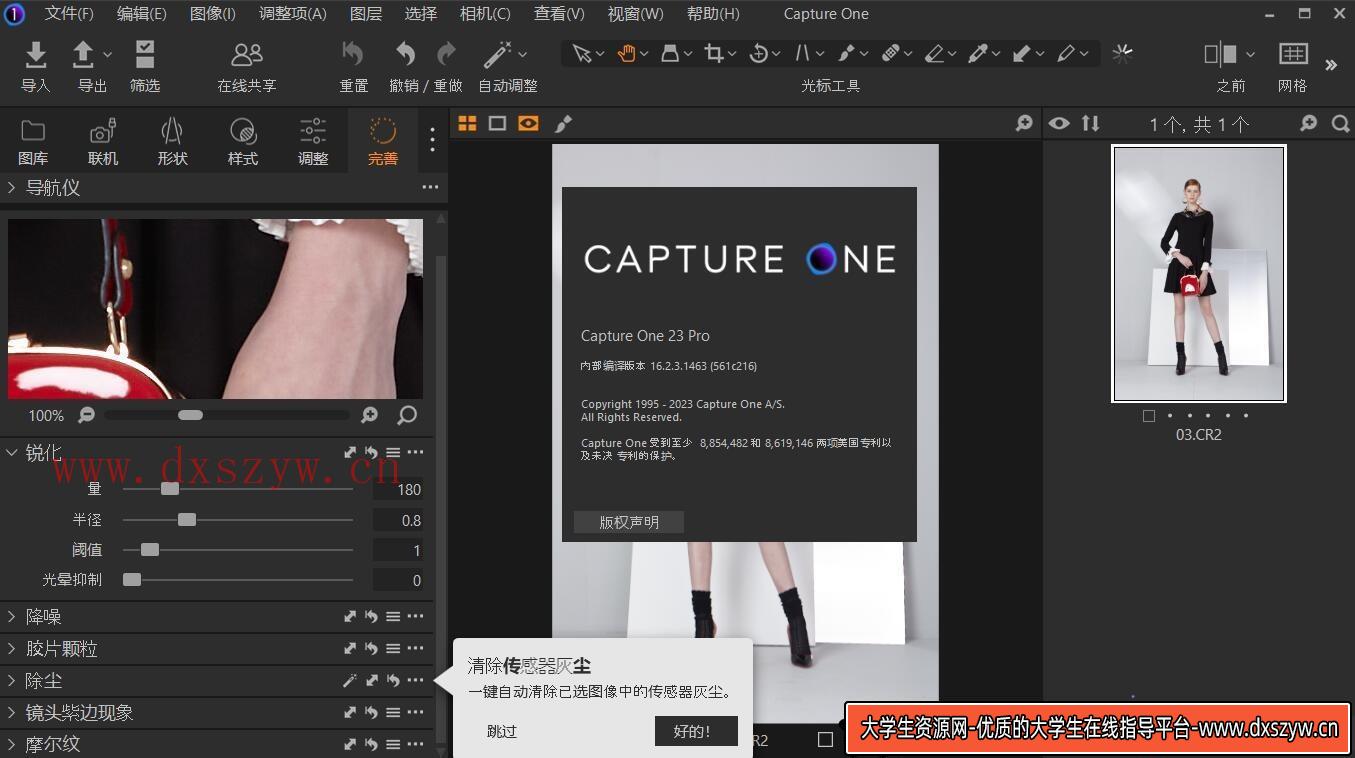Open the 调整项(A) menu

(x=292, y=14)
